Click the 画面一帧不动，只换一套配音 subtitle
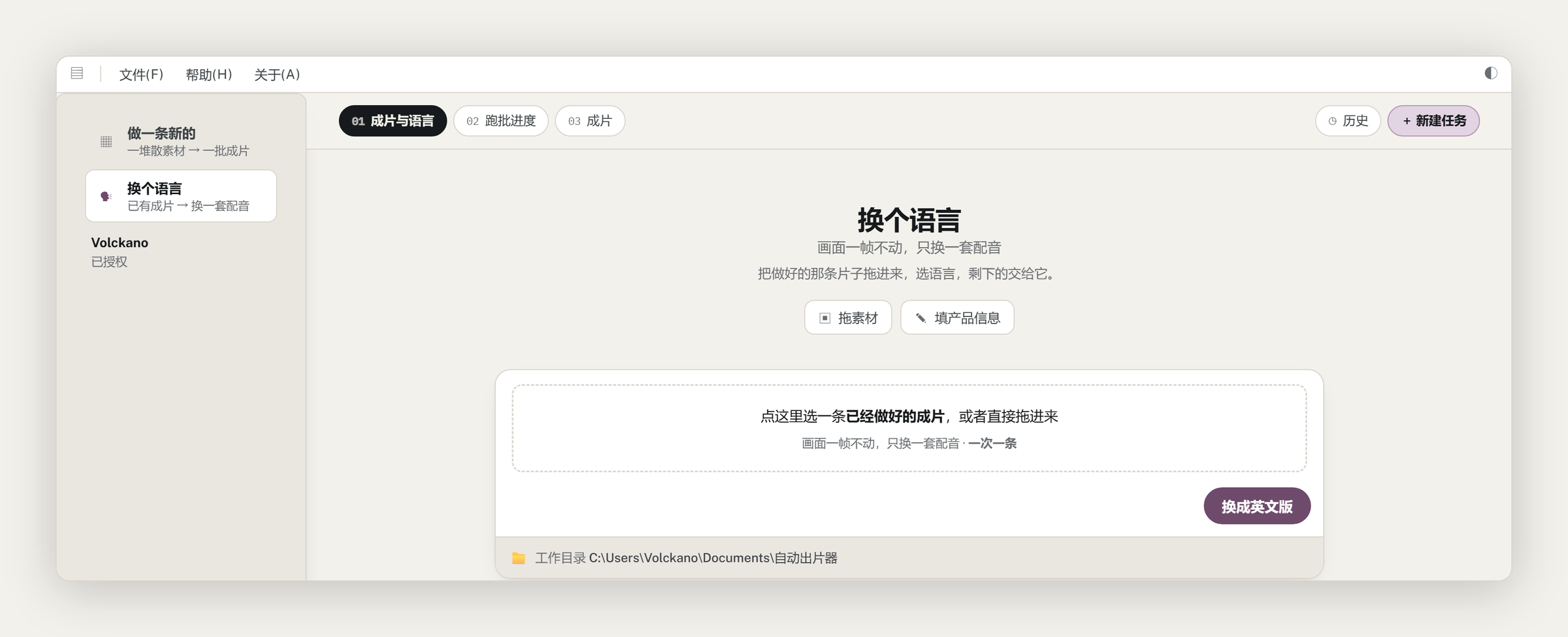The width and height of the screenshot is (1568, 637). tap(909, 248)
